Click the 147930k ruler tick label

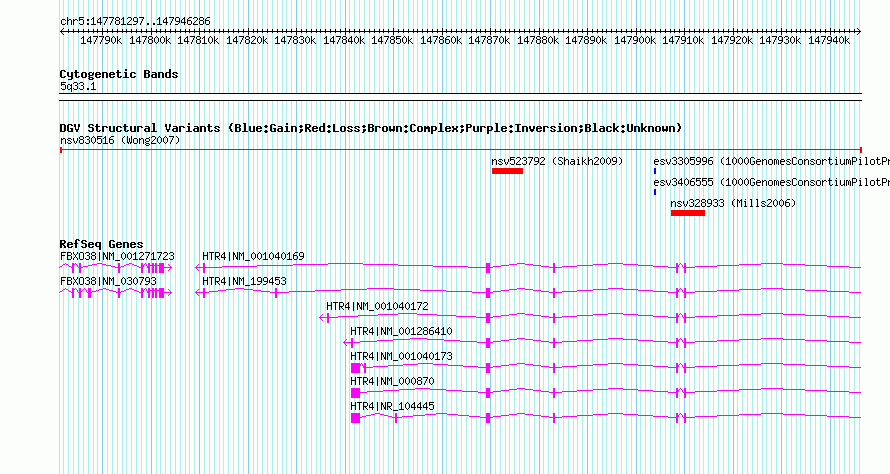[x=780, y=40]
